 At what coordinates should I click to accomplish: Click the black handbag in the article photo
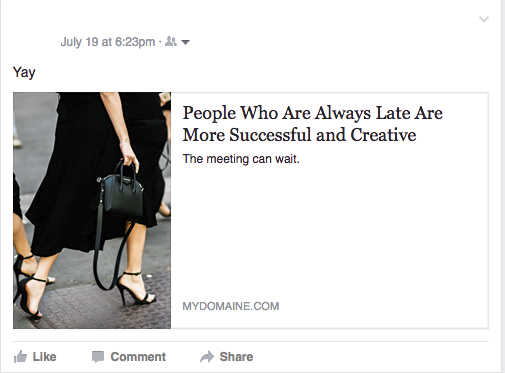[x=122, y=193]
